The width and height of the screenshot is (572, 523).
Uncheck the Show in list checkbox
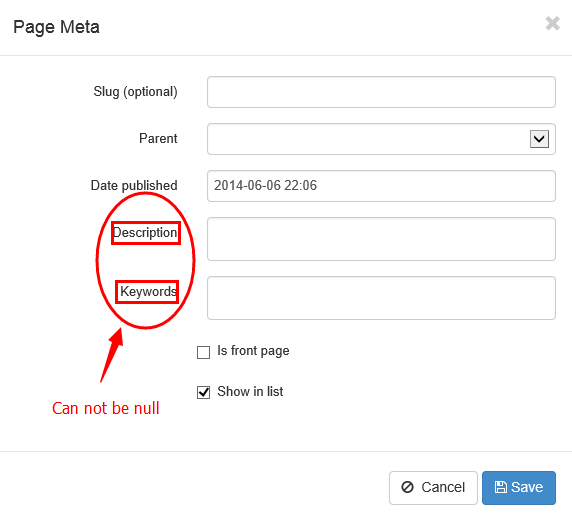pos(203,392)
